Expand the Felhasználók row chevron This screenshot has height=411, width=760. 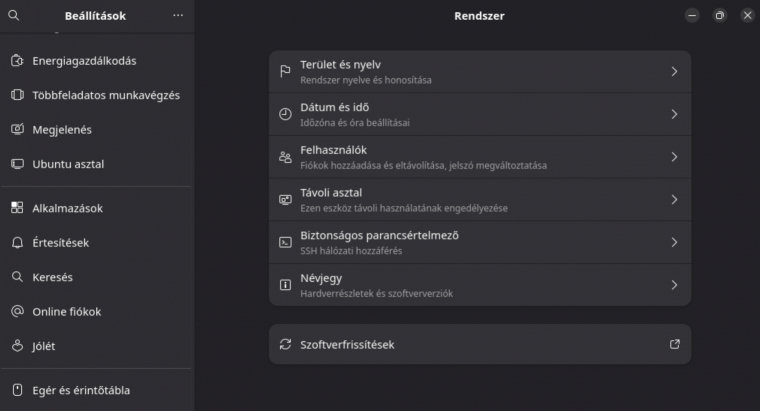tap(674, 157)
